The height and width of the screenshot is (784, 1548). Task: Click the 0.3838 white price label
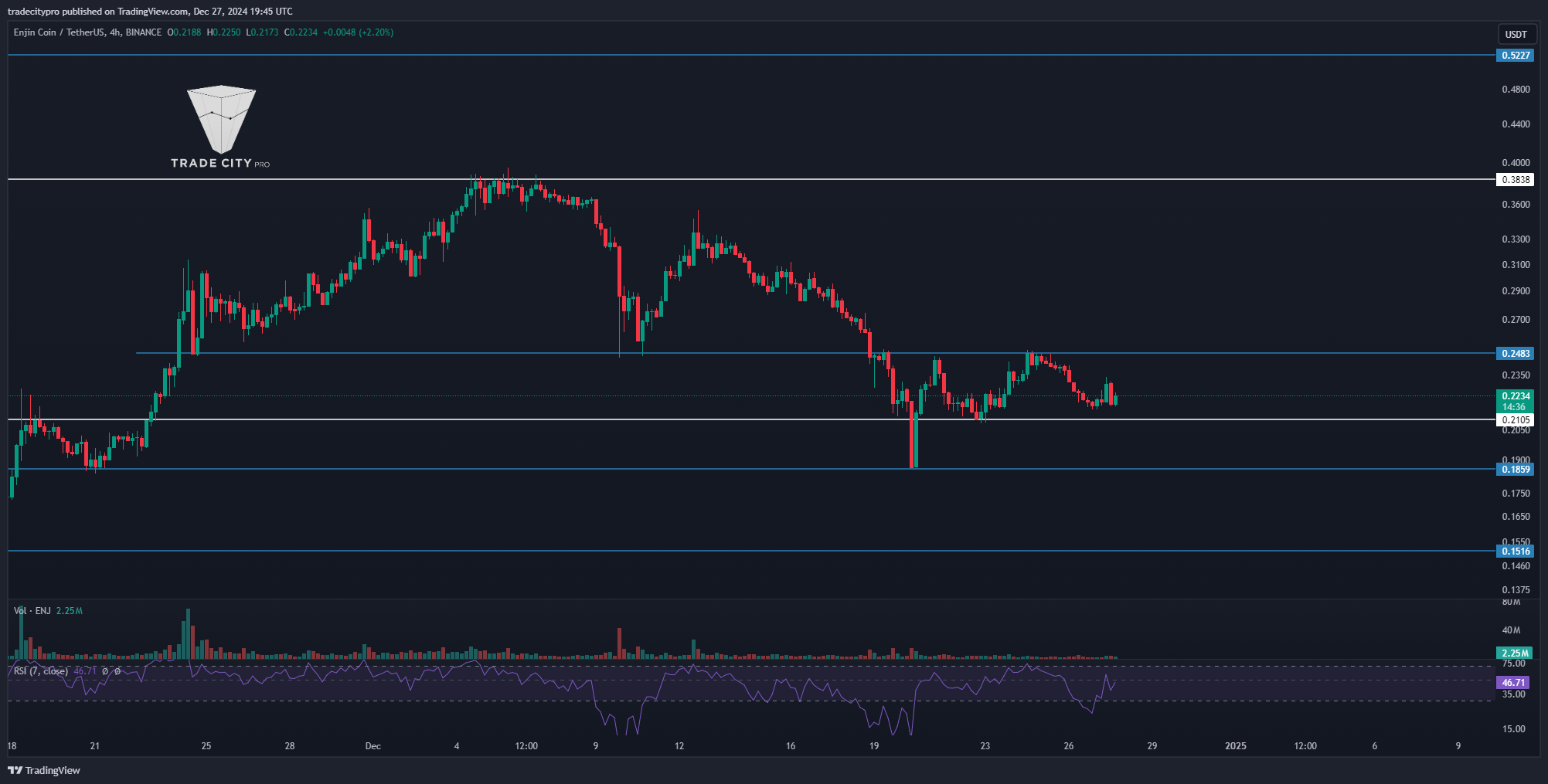1516,180
